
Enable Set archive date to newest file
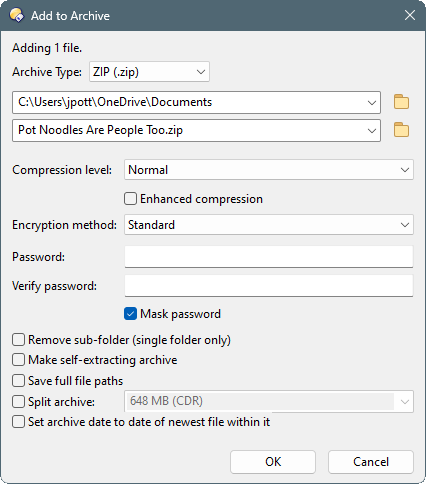pos(18,422)
